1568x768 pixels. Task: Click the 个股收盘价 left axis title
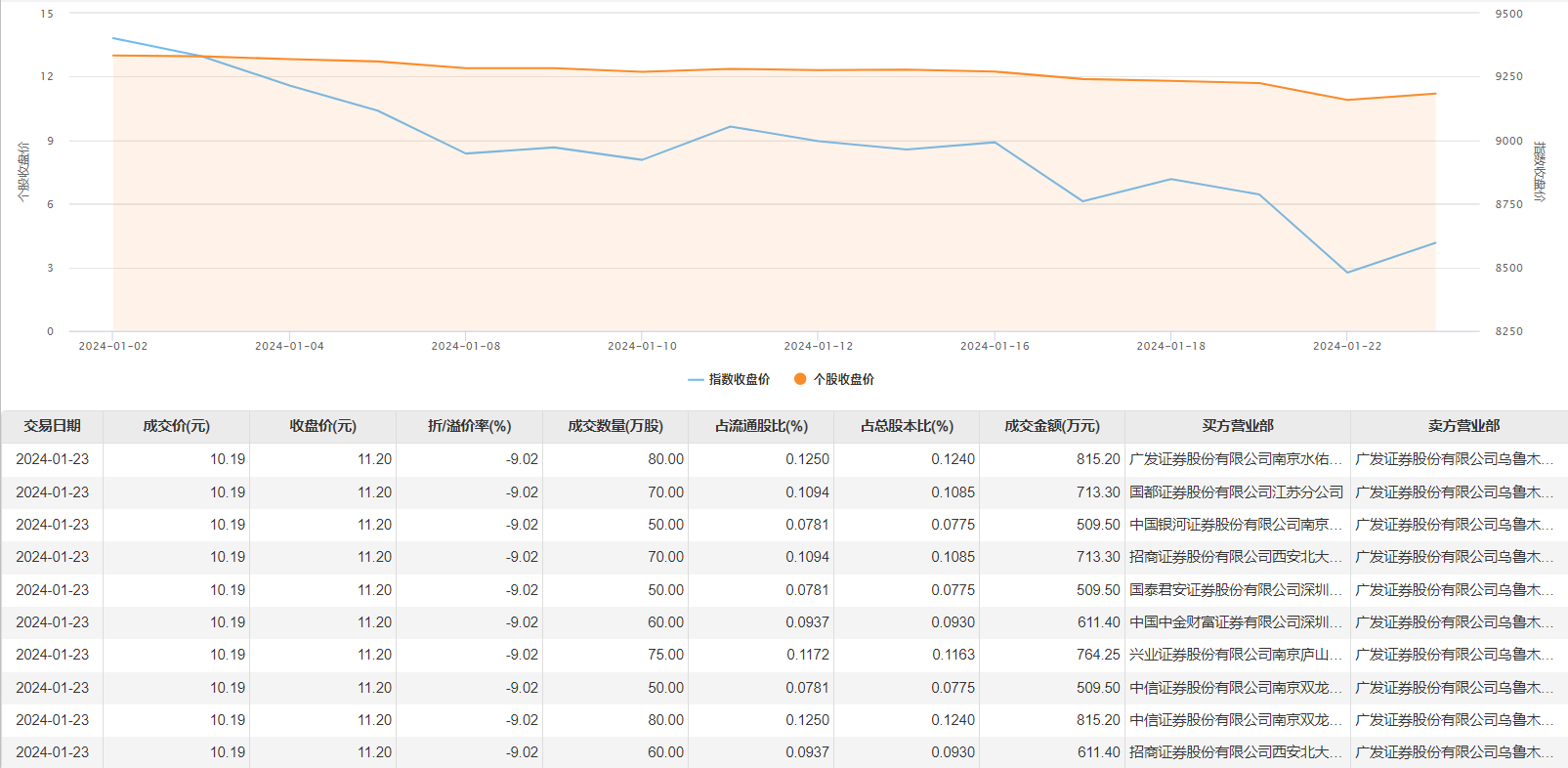(x=22, y=172)
